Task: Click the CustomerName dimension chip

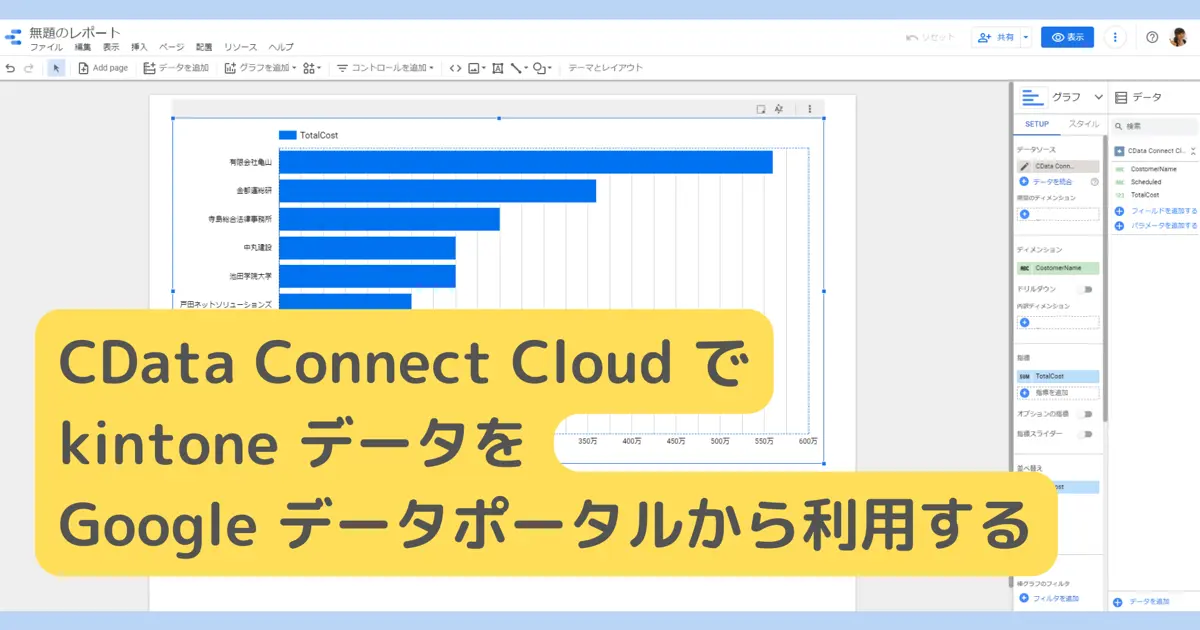Action: click(x=1058, y=268)
